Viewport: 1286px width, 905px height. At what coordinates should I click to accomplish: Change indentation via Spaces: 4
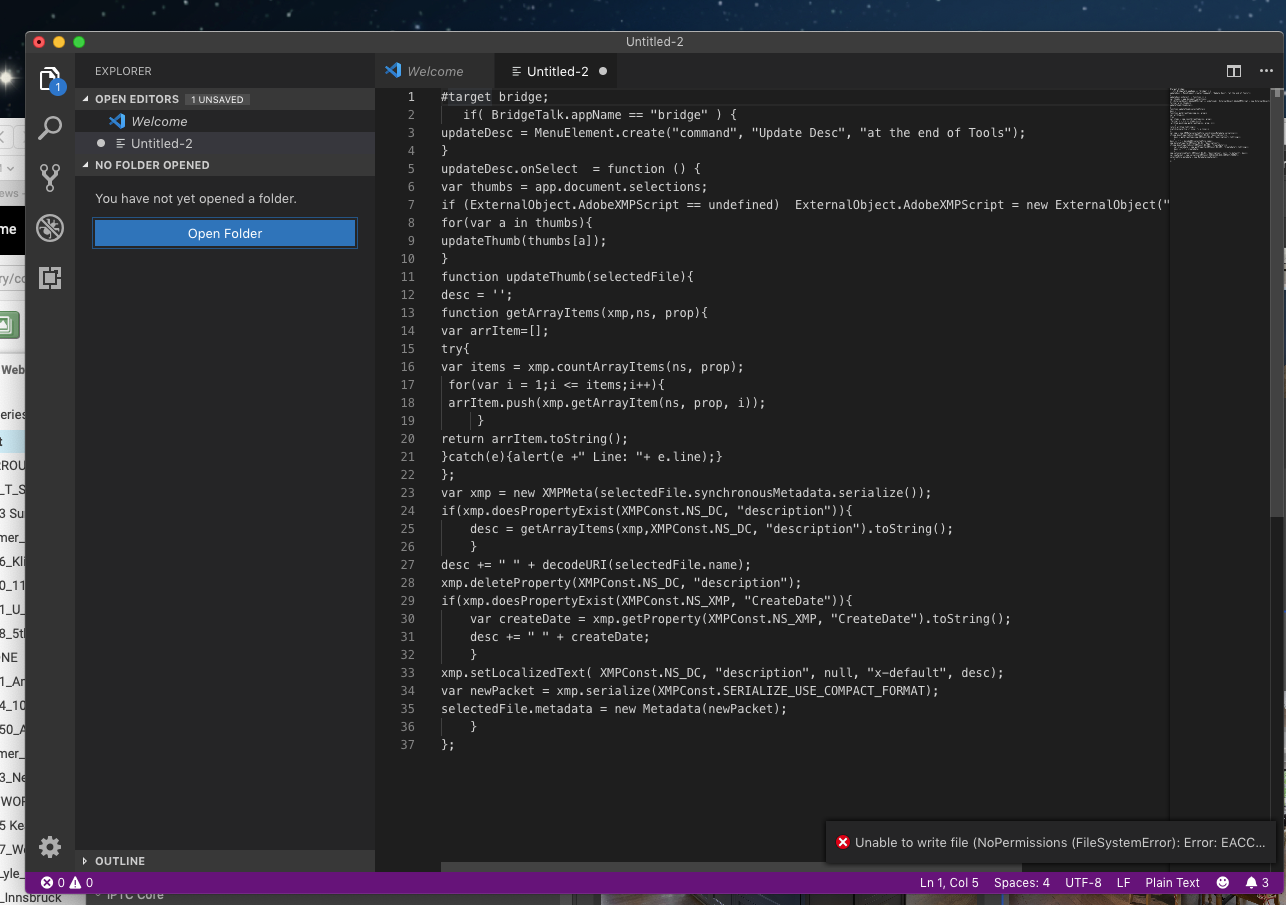(x=1022, y=882)
